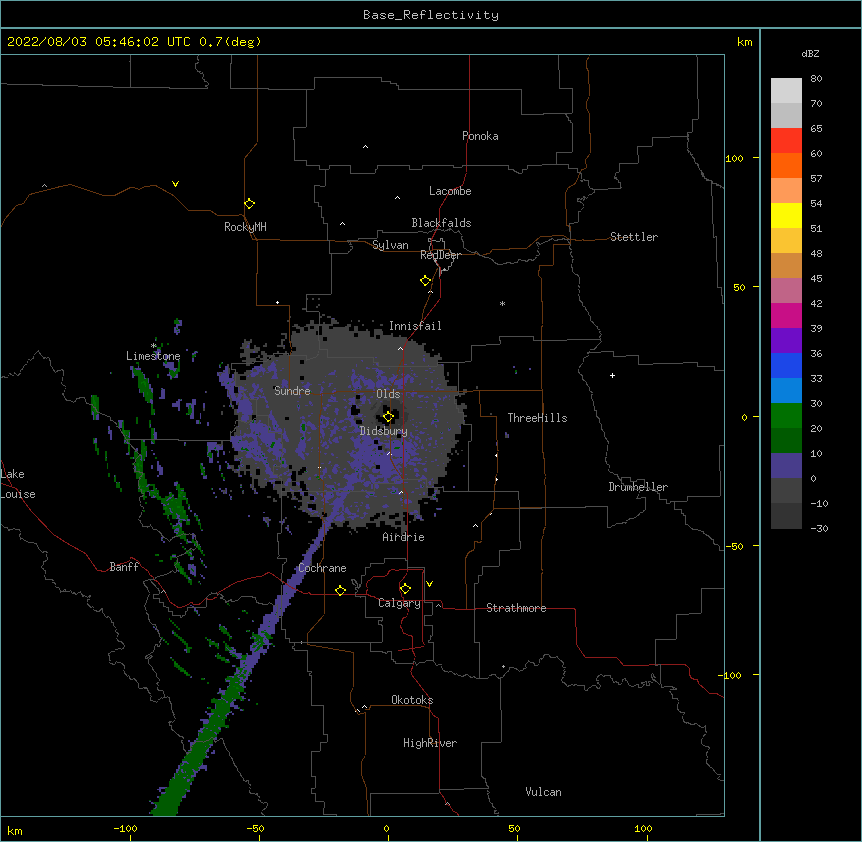Select the white asterisk above Limestone label
862x842 pixels.
154,346
